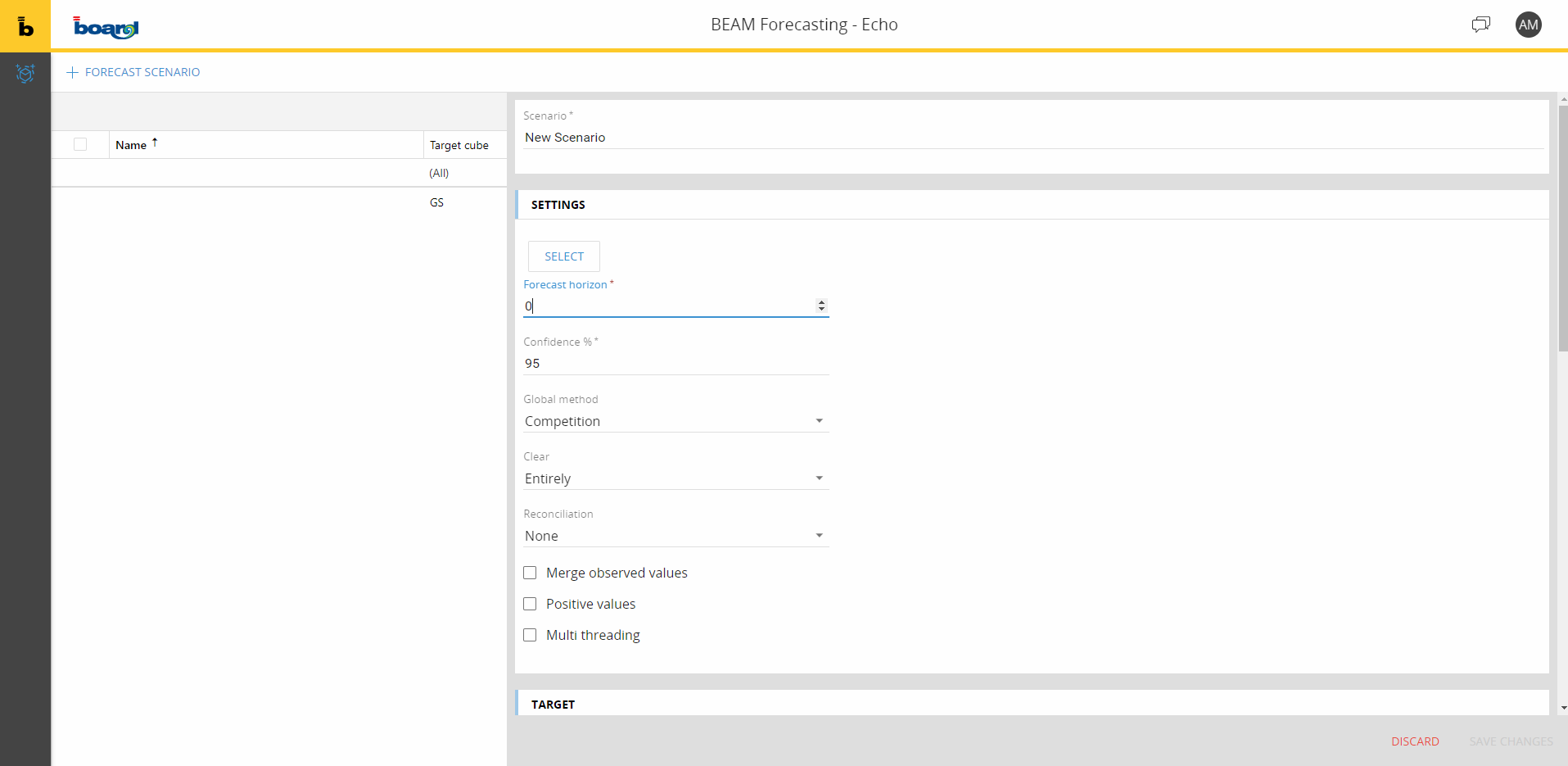Click the DISCARD button
Viewport: 1568px width, 766px height.
coord(1414,741)
